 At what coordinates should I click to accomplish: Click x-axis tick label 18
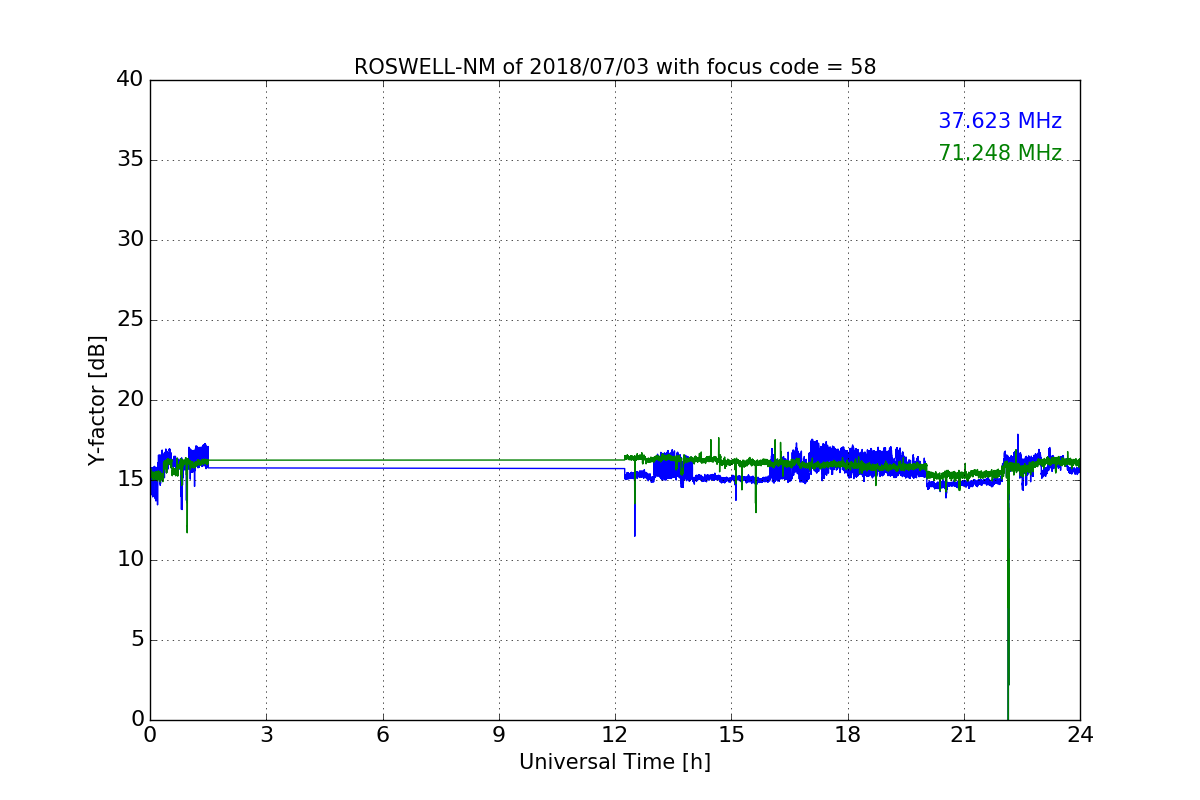click(x=848, y=735)
